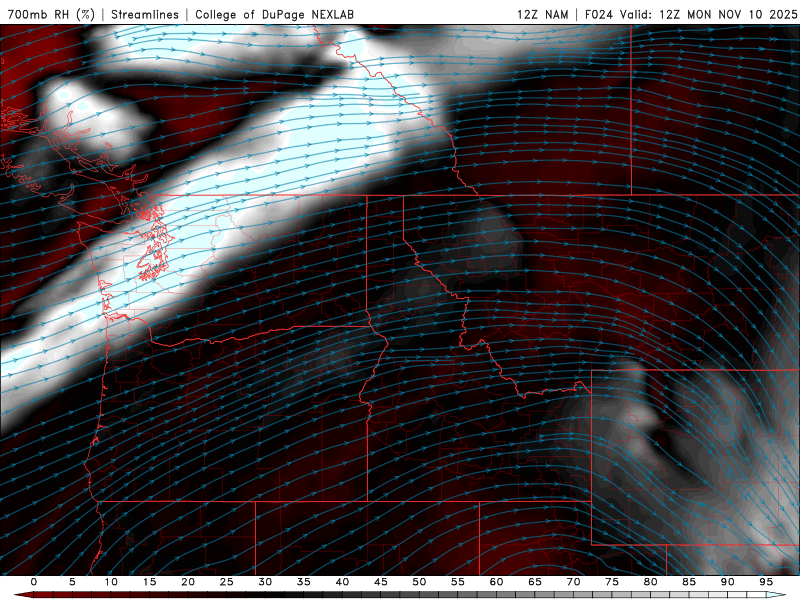Image resolution: width=800 pixels, height=600 pixels.
Task: Click the colorbar label "85"
Action: pos(689,582)
